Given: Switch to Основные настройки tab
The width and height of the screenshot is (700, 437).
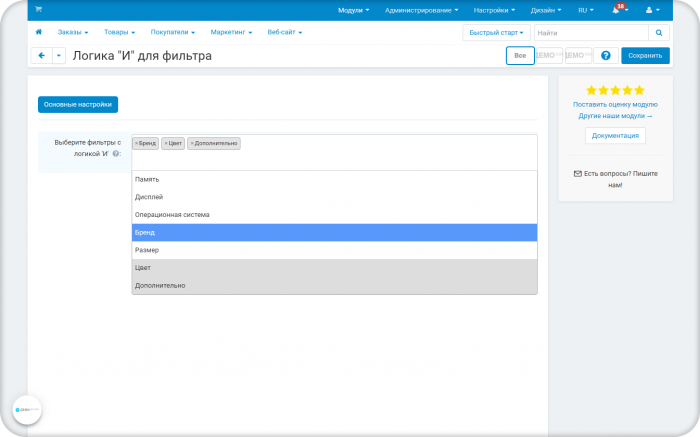Looking at the screenshot, I should pos(78,104).
